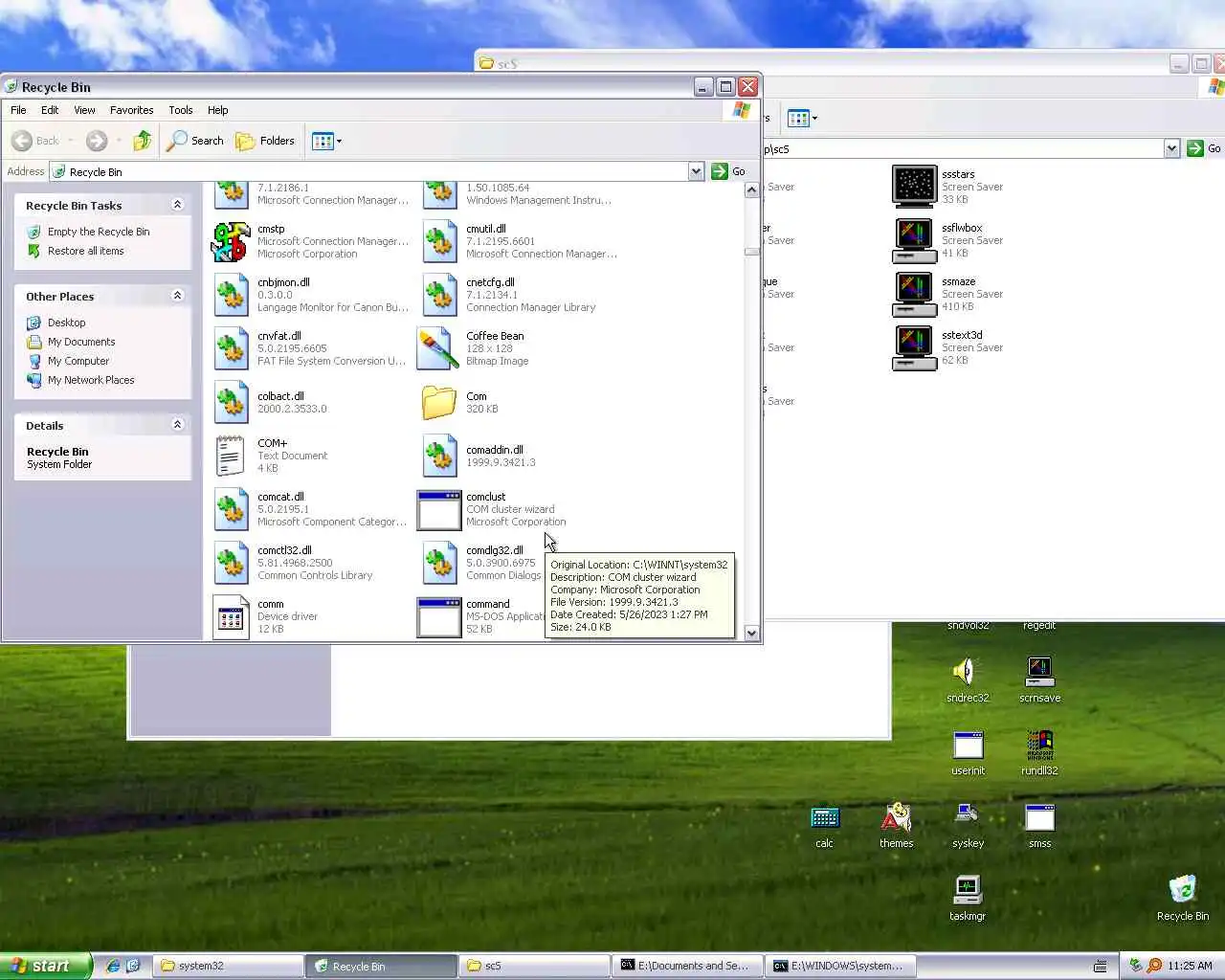This screenshot has width=1225, height=980.
Task: Select colbact.dll file icon
Action: pyautogui.click(x=231, y=403)
